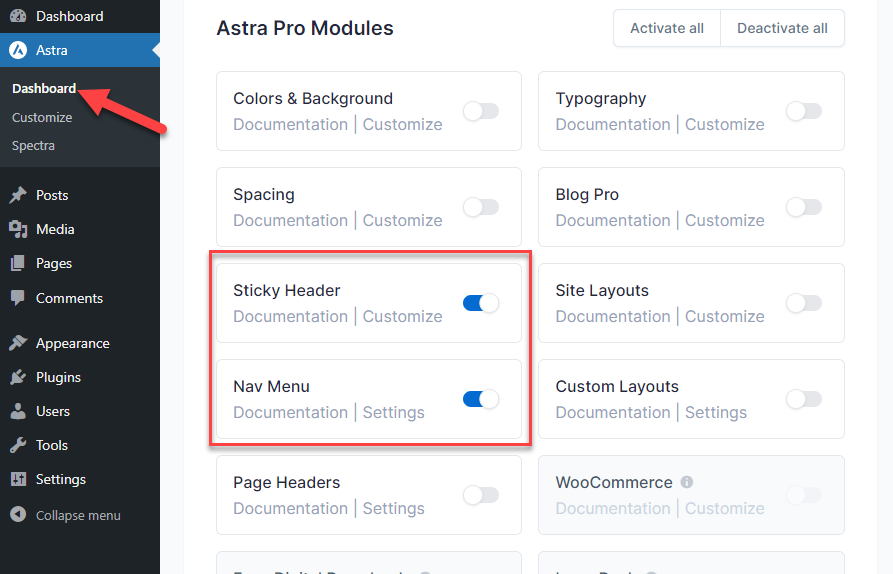Viewport: 893px width, 574px height.
Task: Click the Astra logo icon
Action: tap(18, 50)
